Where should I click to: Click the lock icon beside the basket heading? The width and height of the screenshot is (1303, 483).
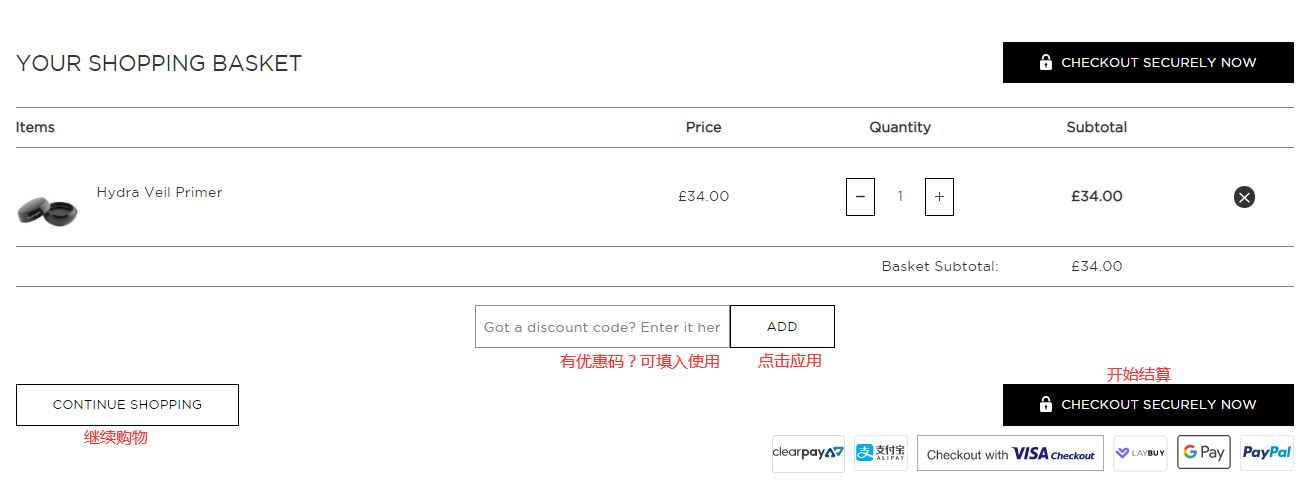pyautogui.click(x=1046, y=62)
